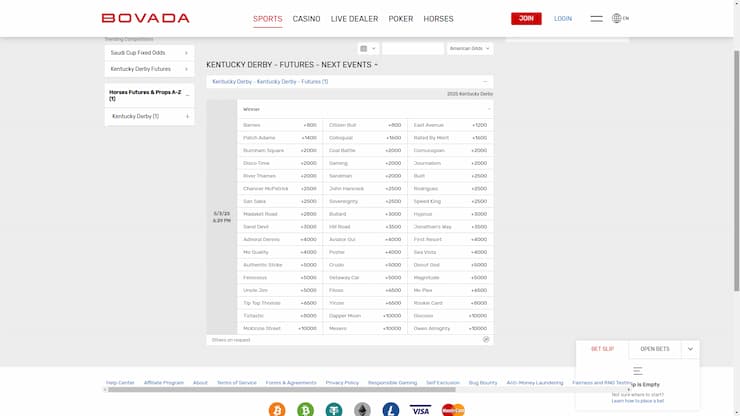Click the green Bitcoin Cash icon
Screen dimensions: 740x416
pos(305,409)
